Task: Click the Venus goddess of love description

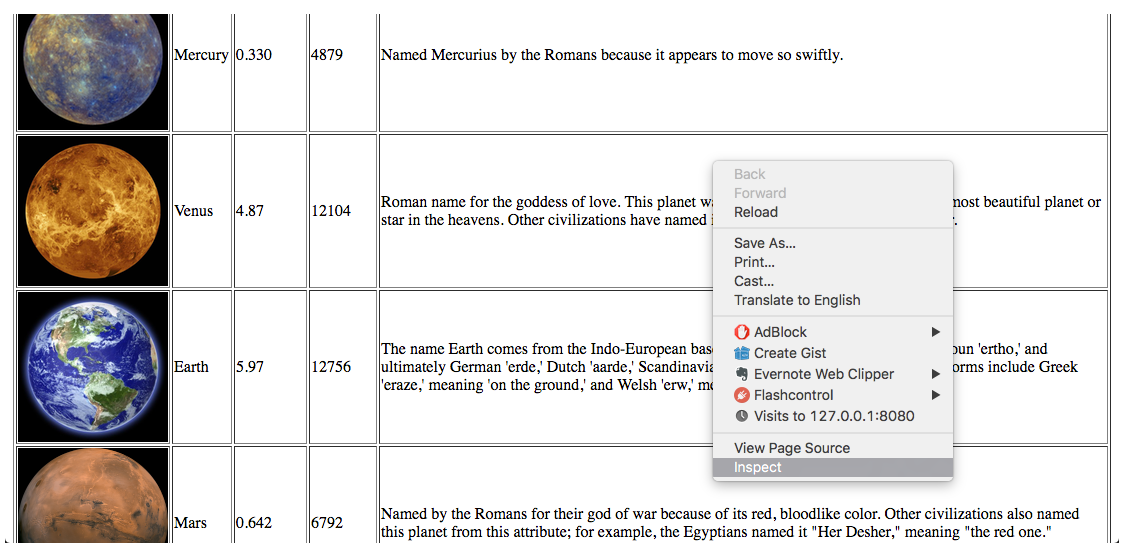Action: 741,212
